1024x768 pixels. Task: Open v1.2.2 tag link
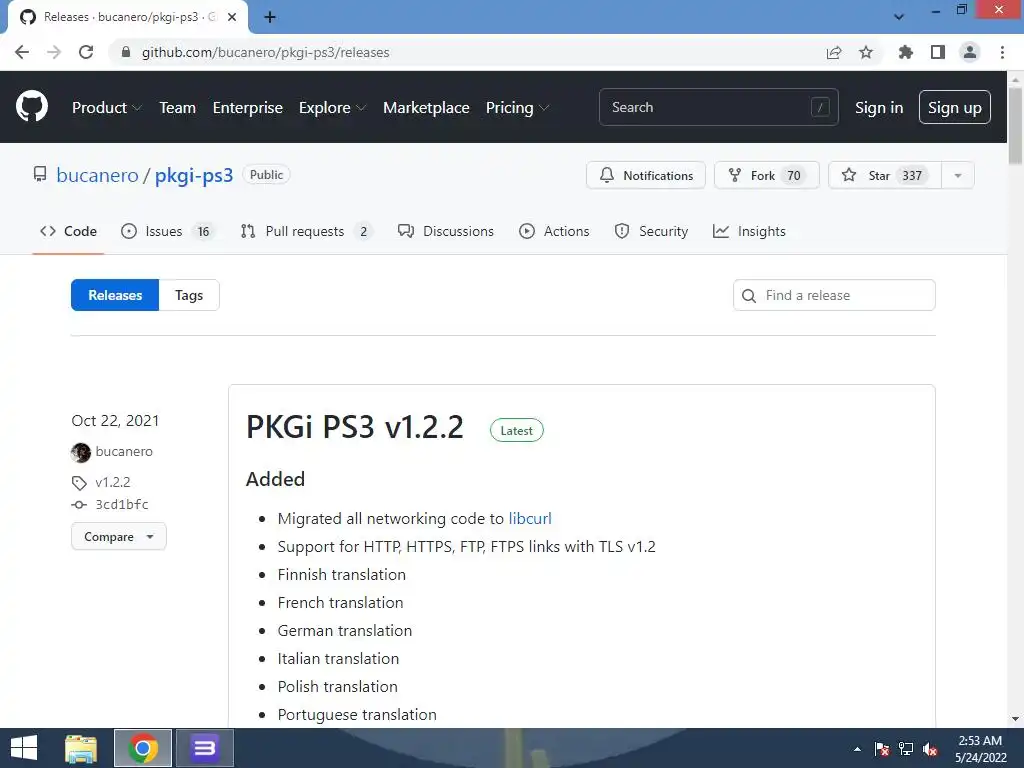pyautogui.click(x=113, y=483)
